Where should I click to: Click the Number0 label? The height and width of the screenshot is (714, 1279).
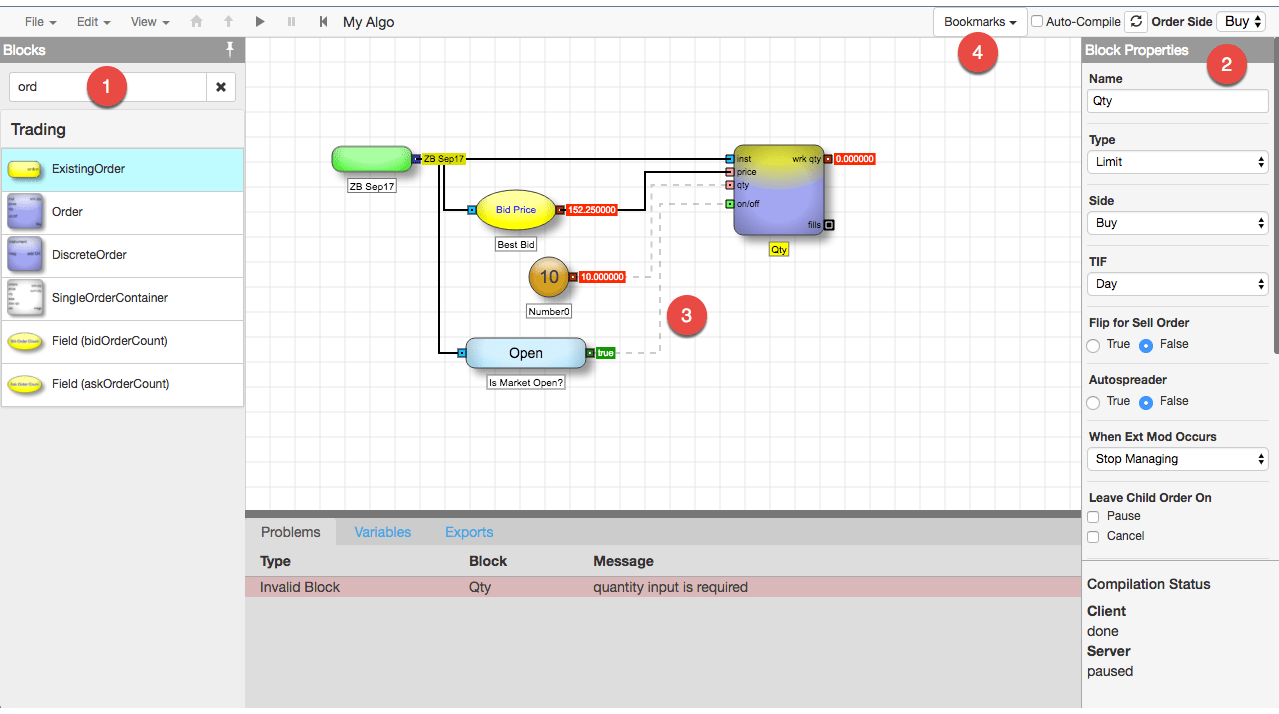tap(548, 311)
